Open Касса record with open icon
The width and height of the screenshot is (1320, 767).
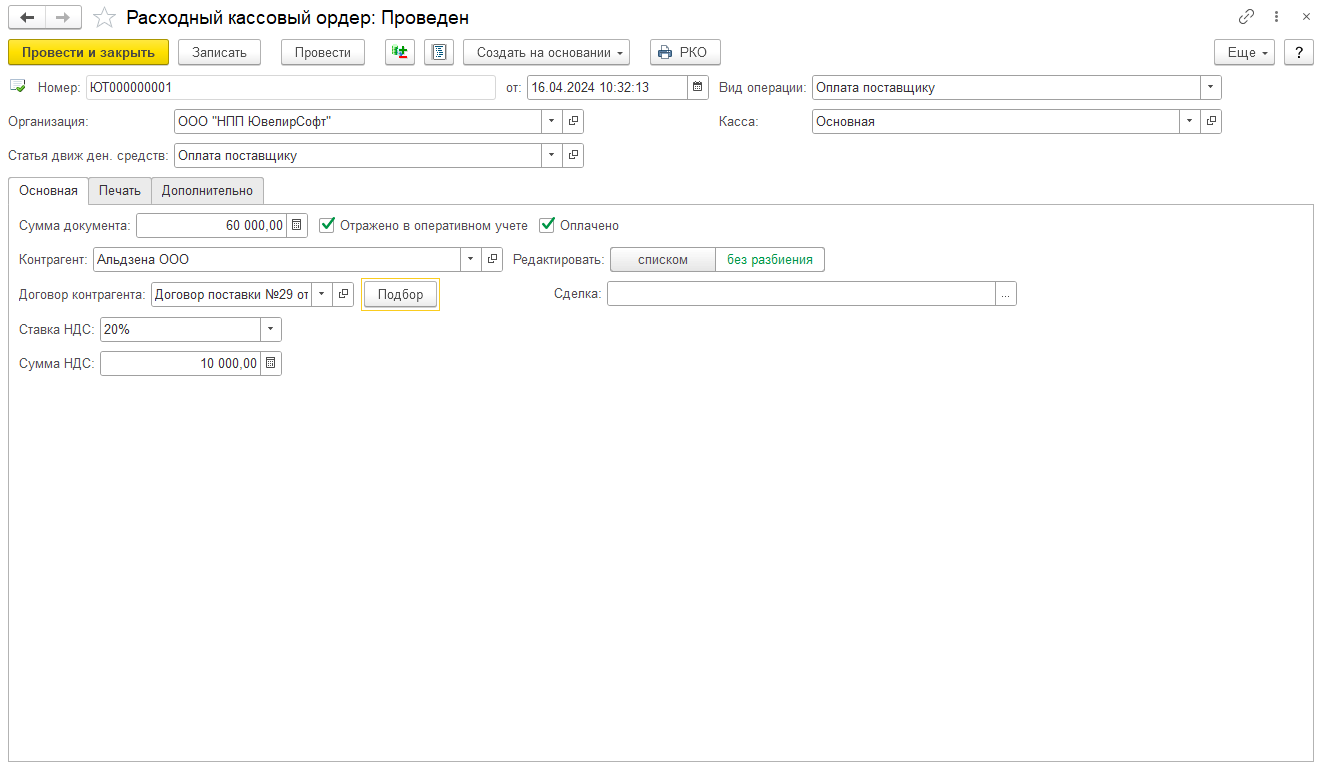click(x=1211, y=121)
